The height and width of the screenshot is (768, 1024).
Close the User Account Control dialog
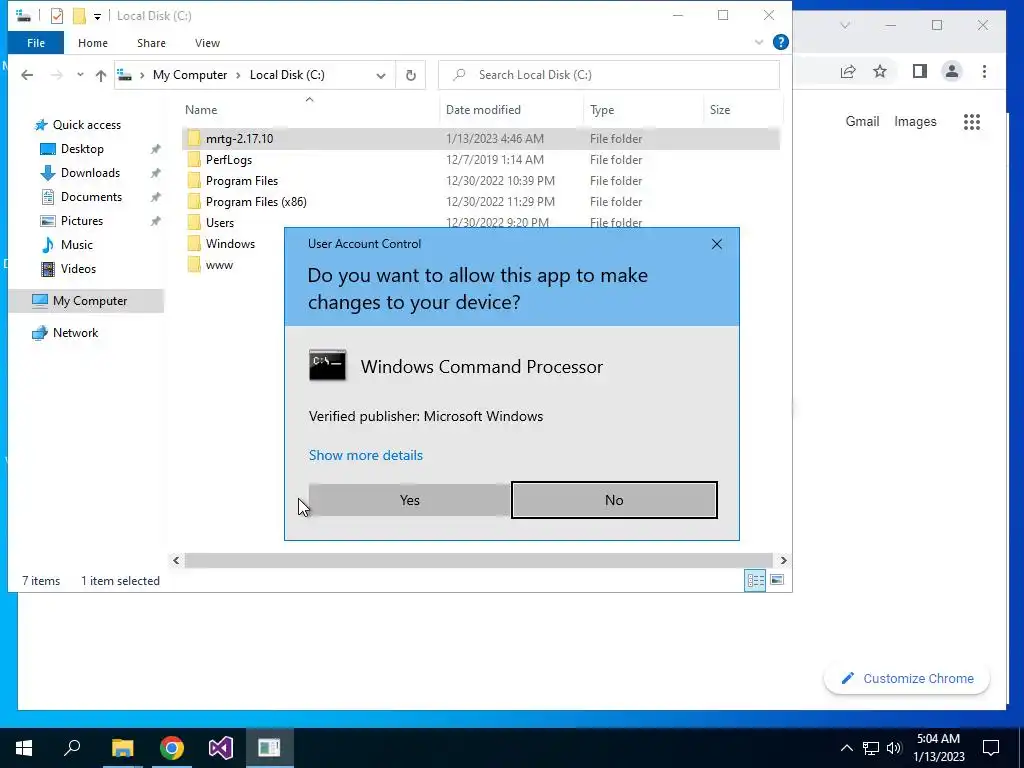pos(716,244)
